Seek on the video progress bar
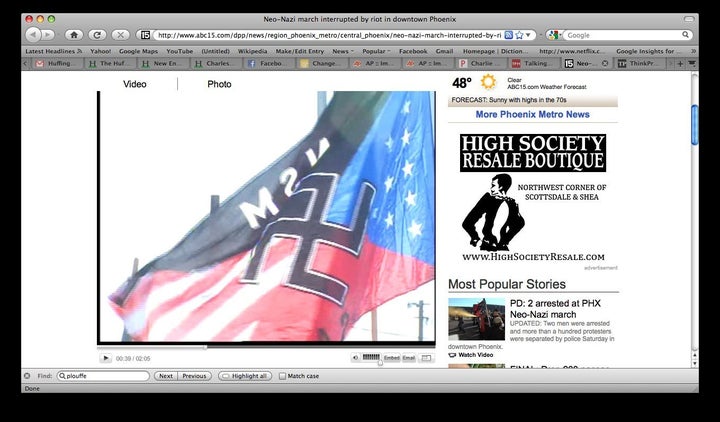The width and height of the screenshot is (720, 422). (x=266, y=348)
